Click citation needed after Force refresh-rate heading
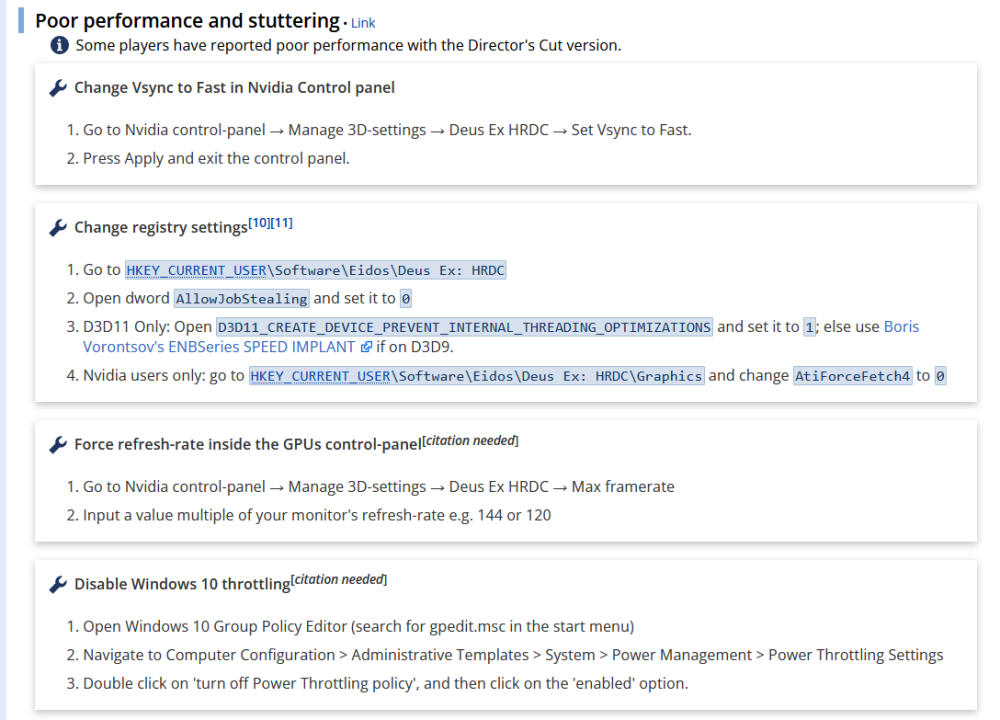The image size is (1000, 720). 471,440
